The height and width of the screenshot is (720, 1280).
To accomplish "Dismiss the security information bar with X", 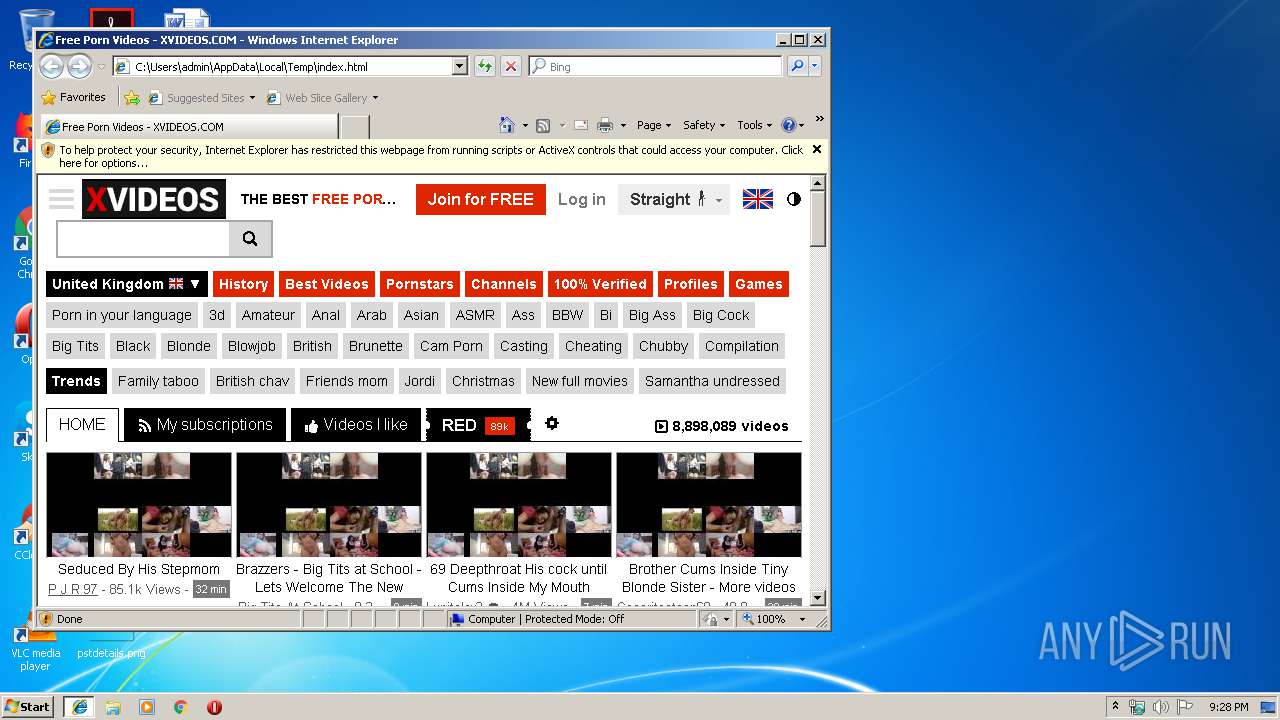I will click(817, 149).
